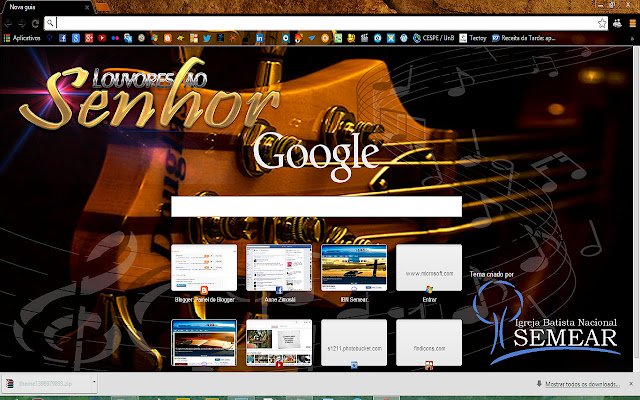Image resolution: width=640 pixels, height=400 pixels.
Task: Open the s1211.photobucket.com thumbnail
Action: click(354, 343)
